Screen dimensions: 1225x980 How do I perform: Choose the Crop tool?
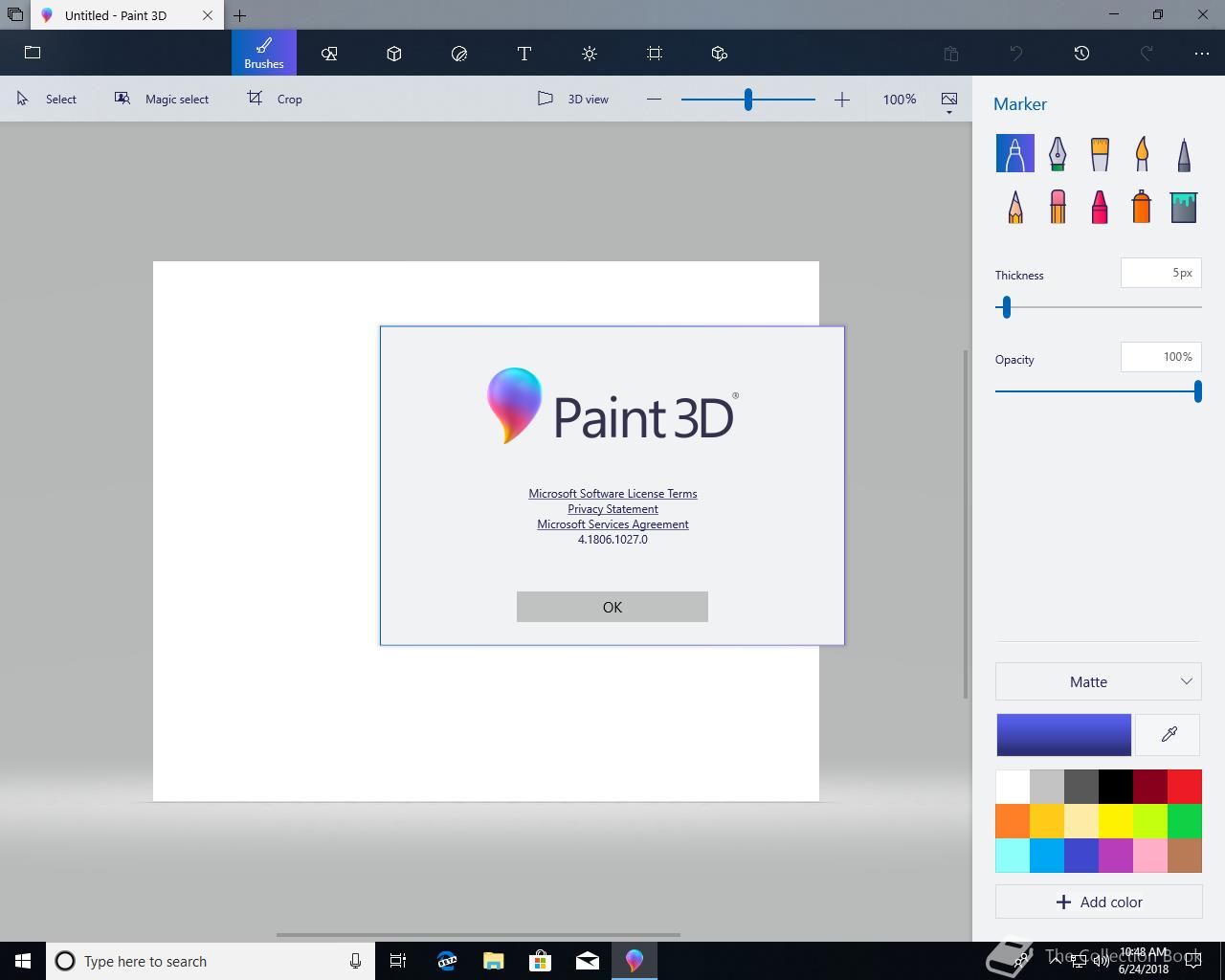pos(275,99)
